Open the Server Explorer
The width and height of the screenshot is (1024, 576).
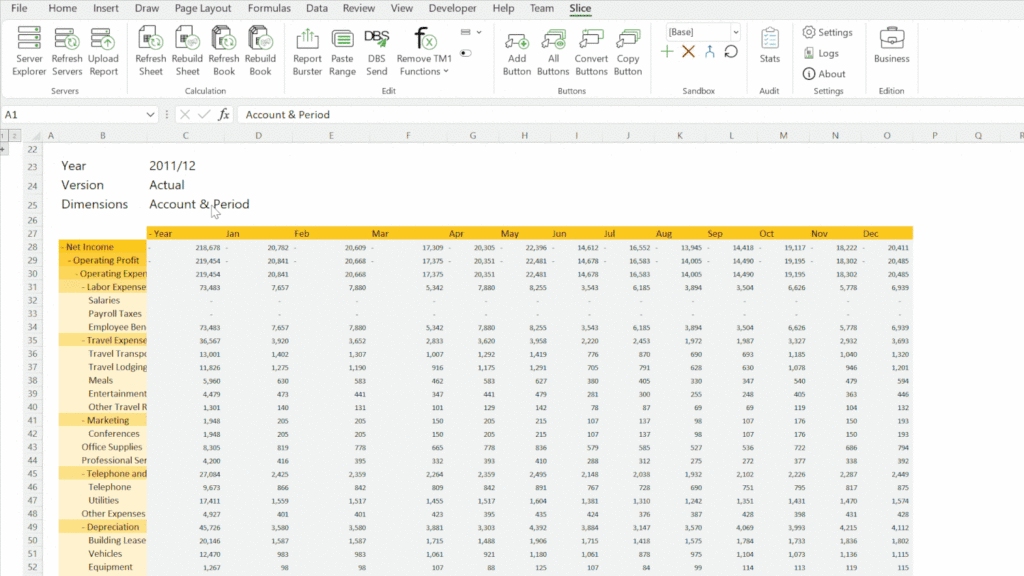tap(29, 51)
